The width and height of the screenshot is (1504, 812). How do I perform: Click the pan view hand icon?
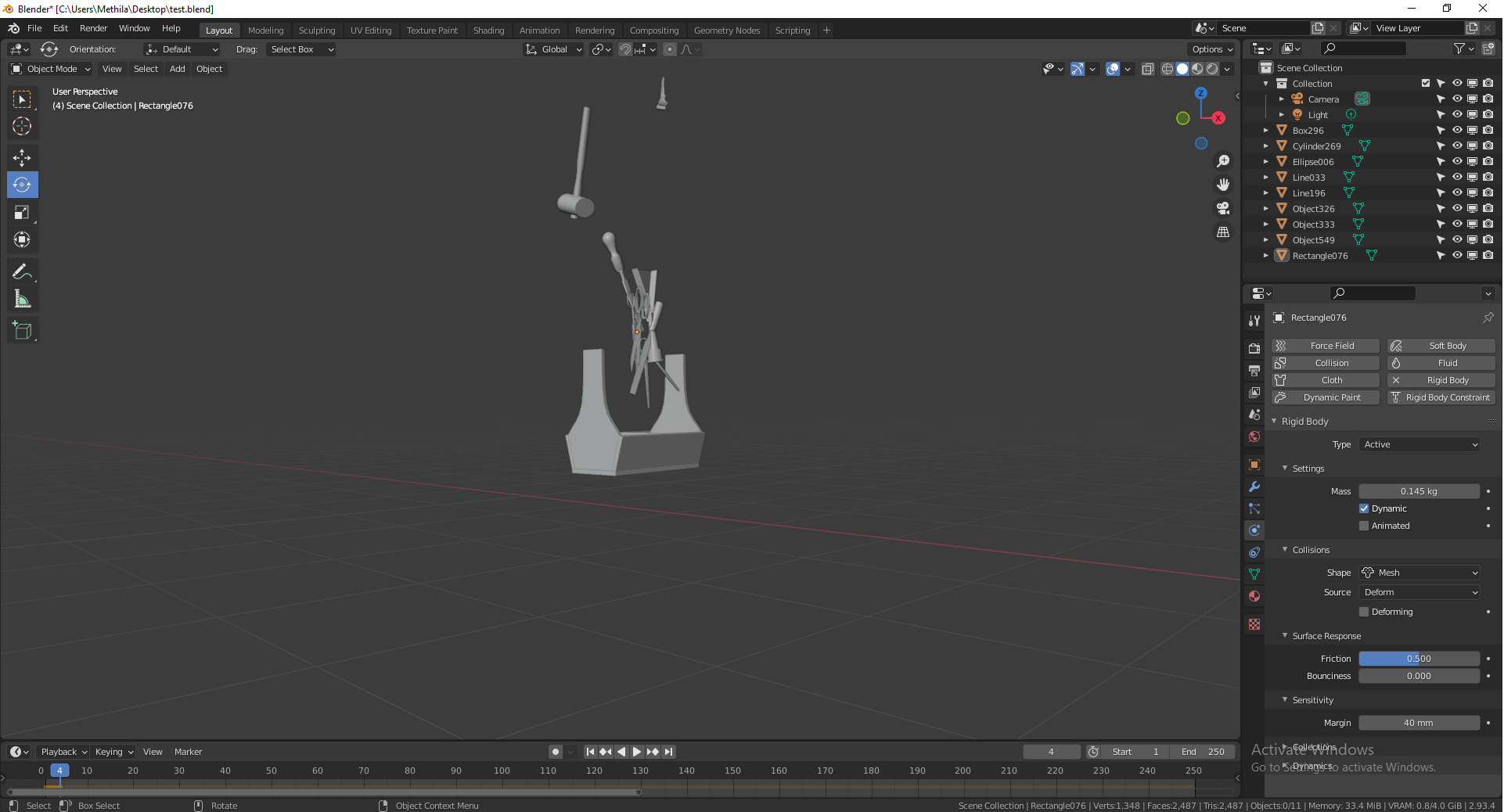coord(1222,185)
